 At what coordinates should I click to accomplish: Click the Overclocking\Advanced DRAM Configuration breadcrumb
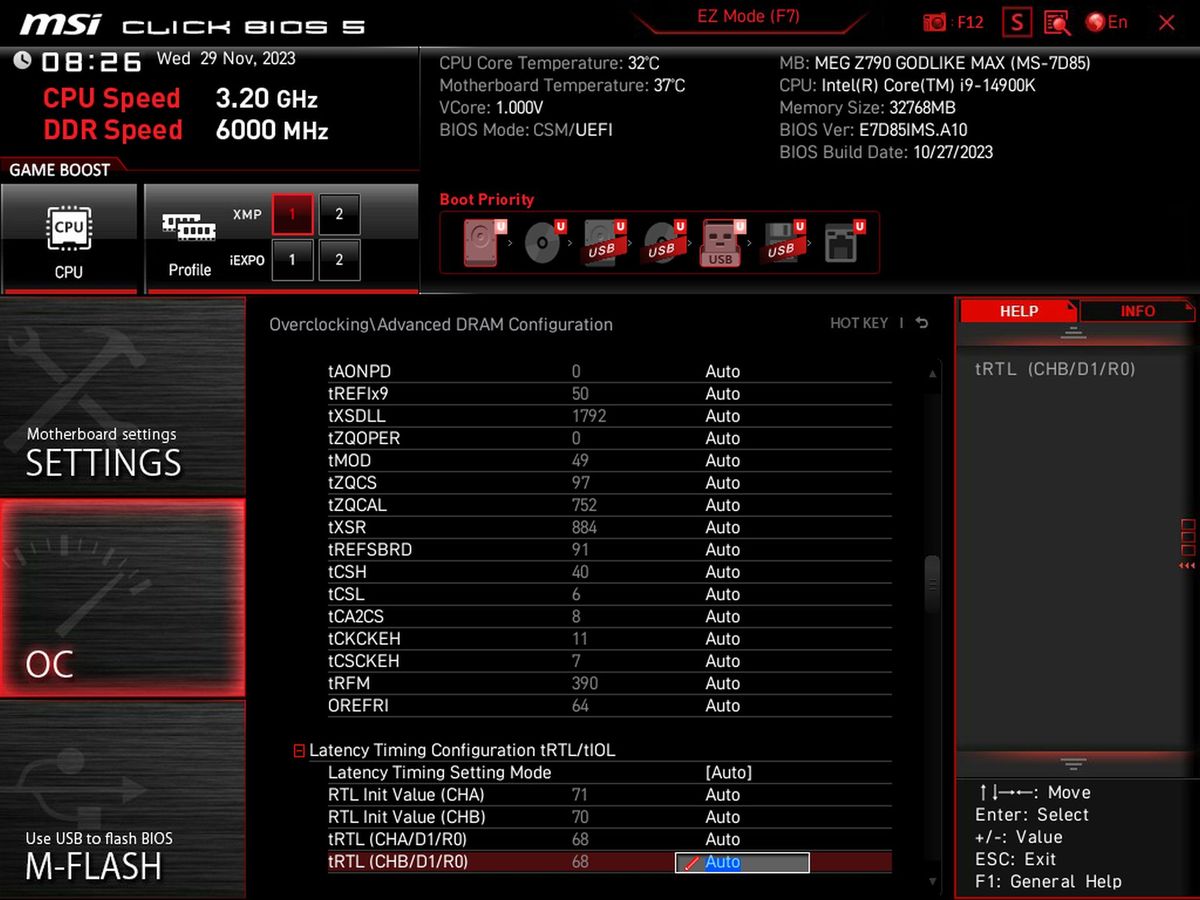pyautogui.click(x=441, y=324)
